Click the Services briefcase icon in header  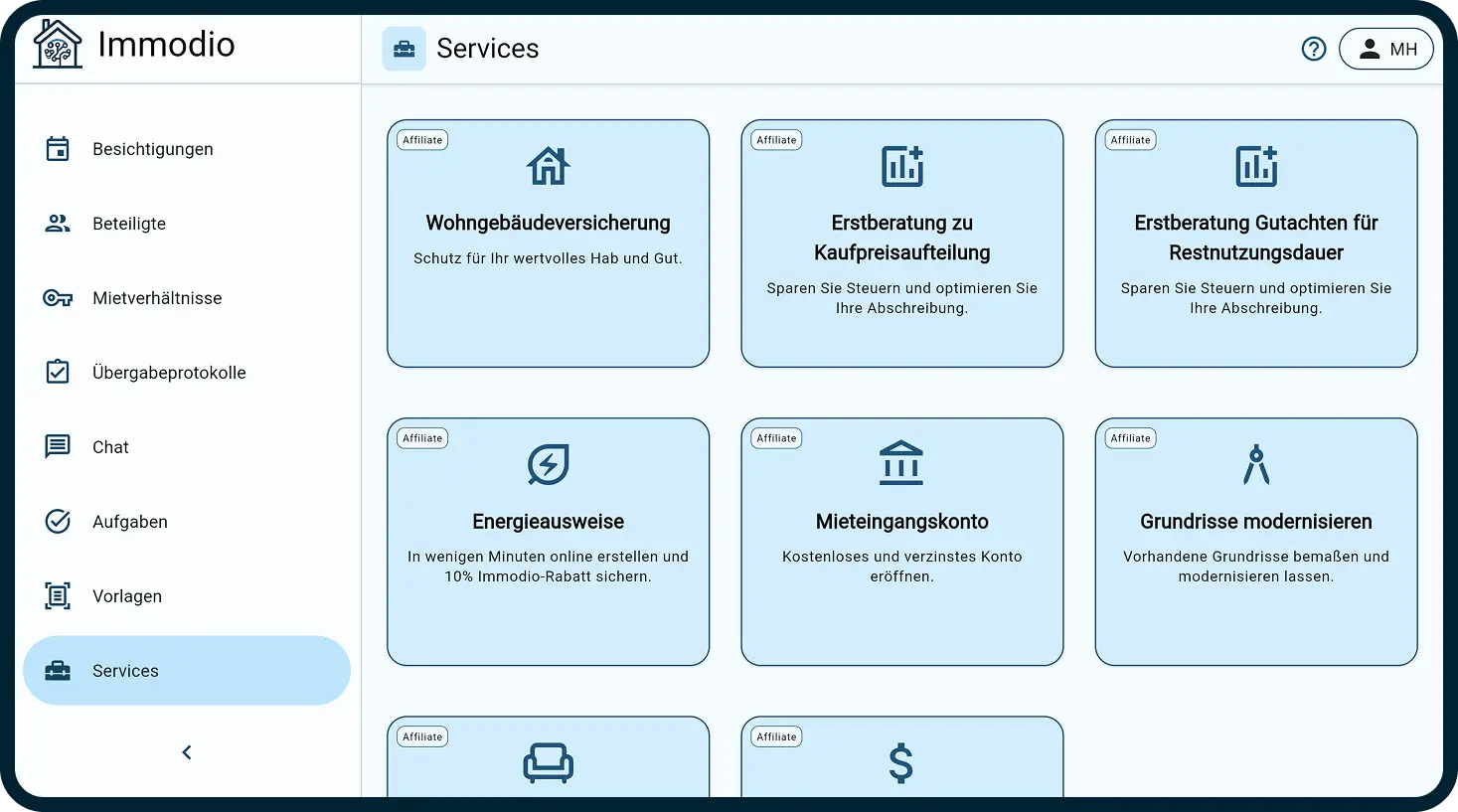coord(405,49)
